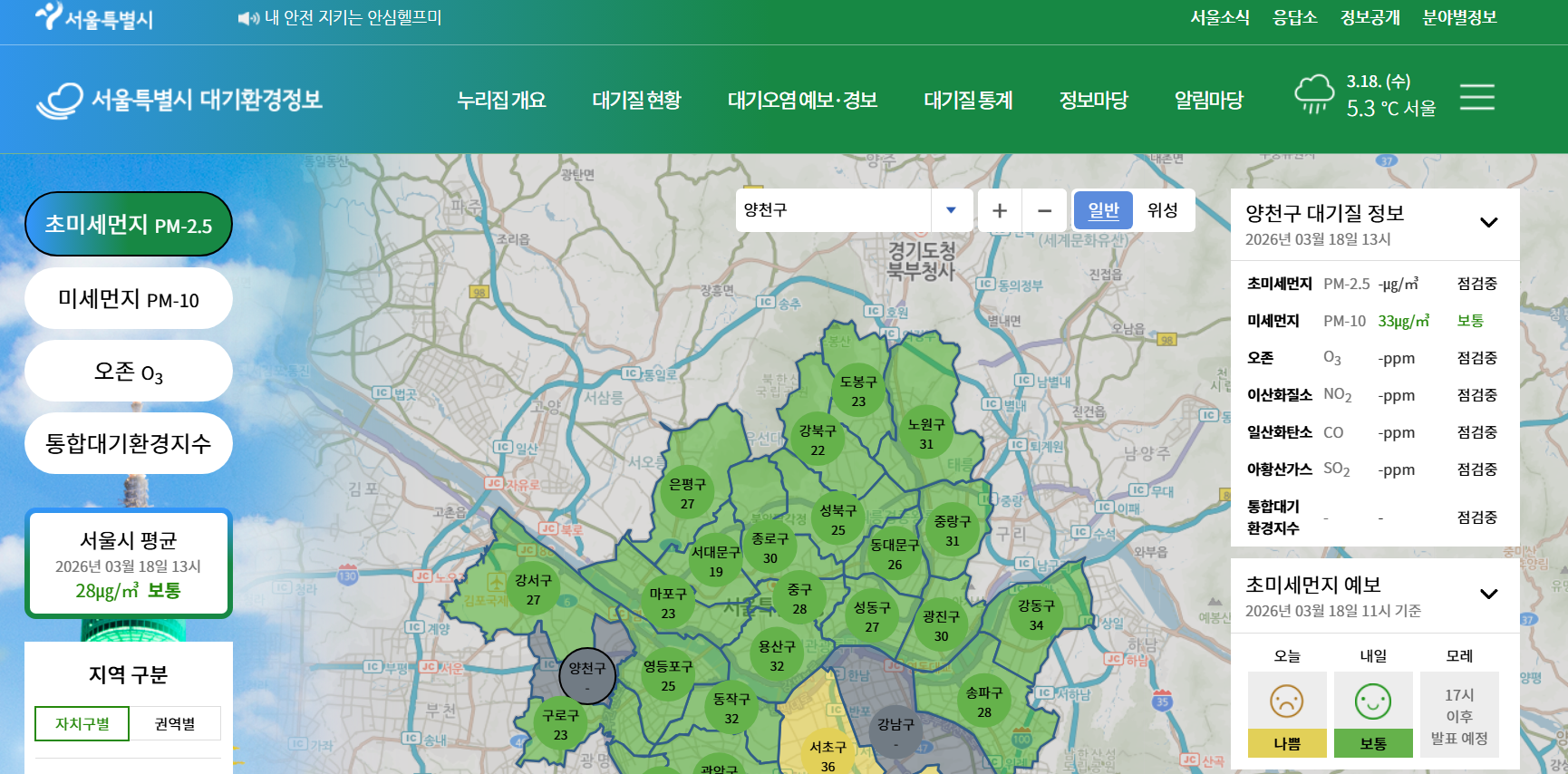
Task: Click the yellow 나쁨 forecast label
Action: click(1287, 743)
